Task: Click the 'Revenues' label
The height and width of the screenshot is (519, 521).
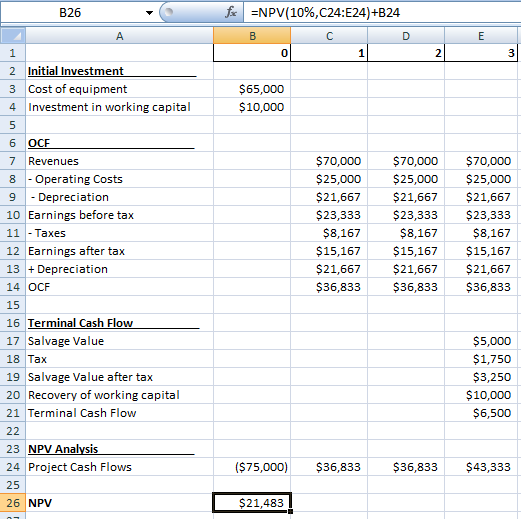Action: tap(53, 161)
